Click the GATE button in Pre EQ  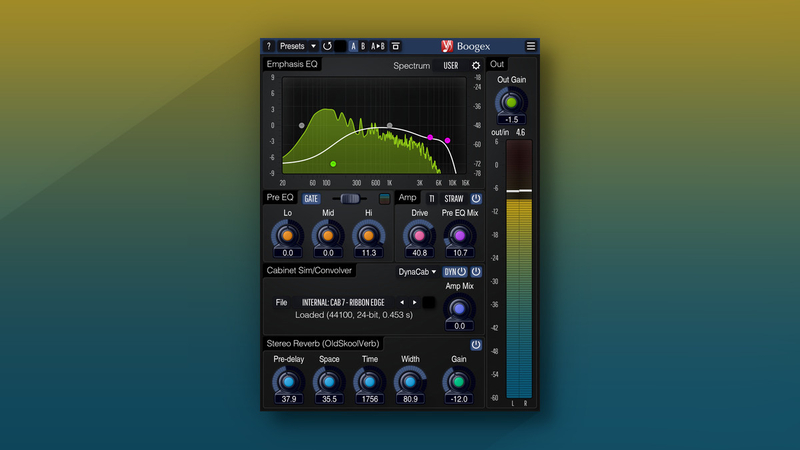tap(311, 198)
